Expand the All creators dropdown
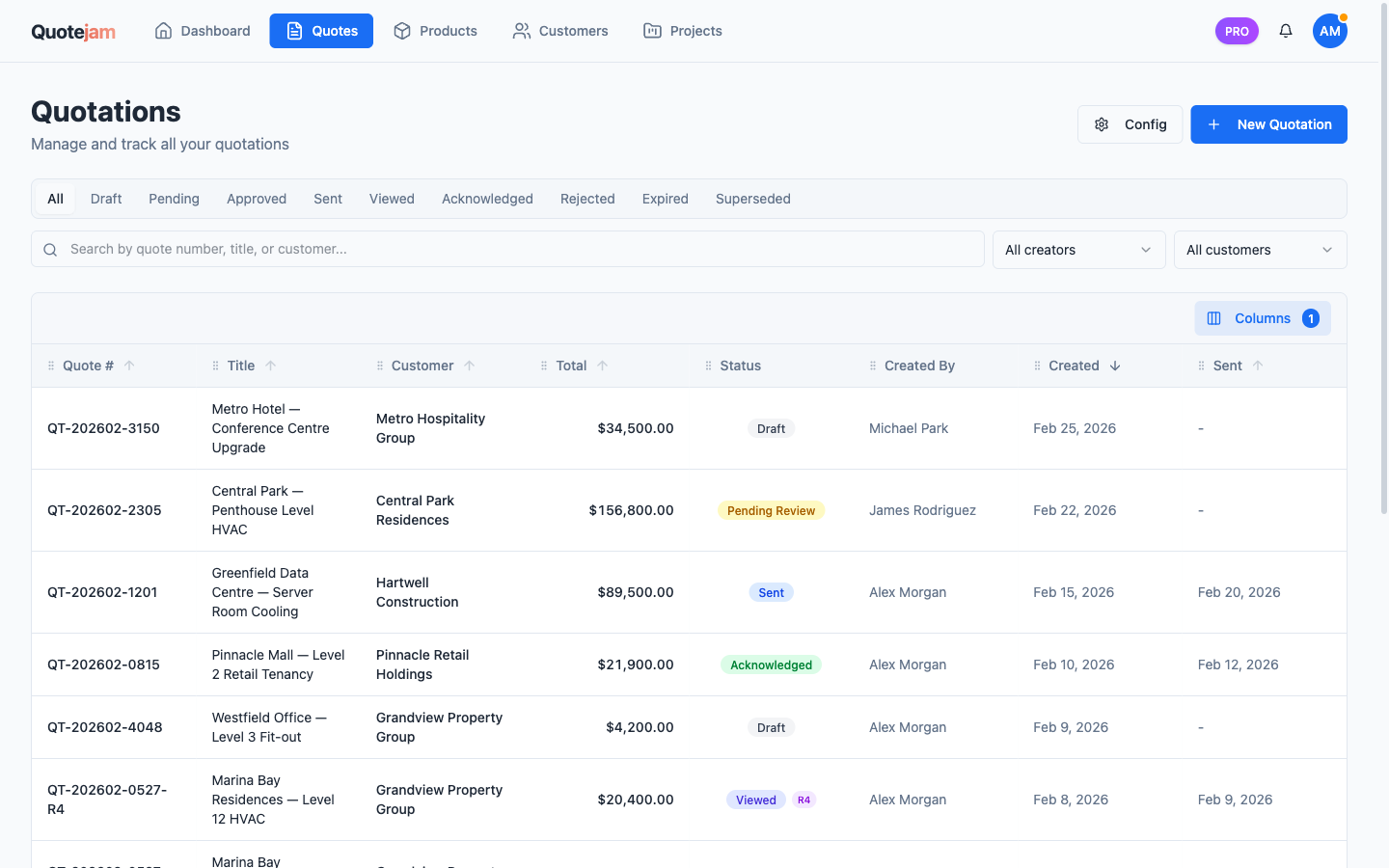The width and height of the screenshot is (1389, 868). pos(1078,250)
